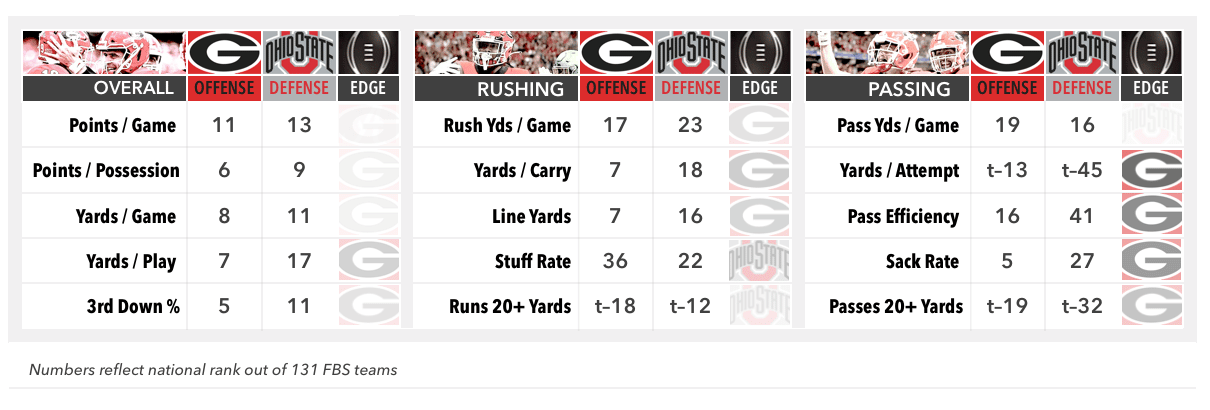The height and width of the screenshot is (410, 1210).
Task: Click the playoff trophy Edge icon in the Passing table
Action: [x=1150, y=53]
